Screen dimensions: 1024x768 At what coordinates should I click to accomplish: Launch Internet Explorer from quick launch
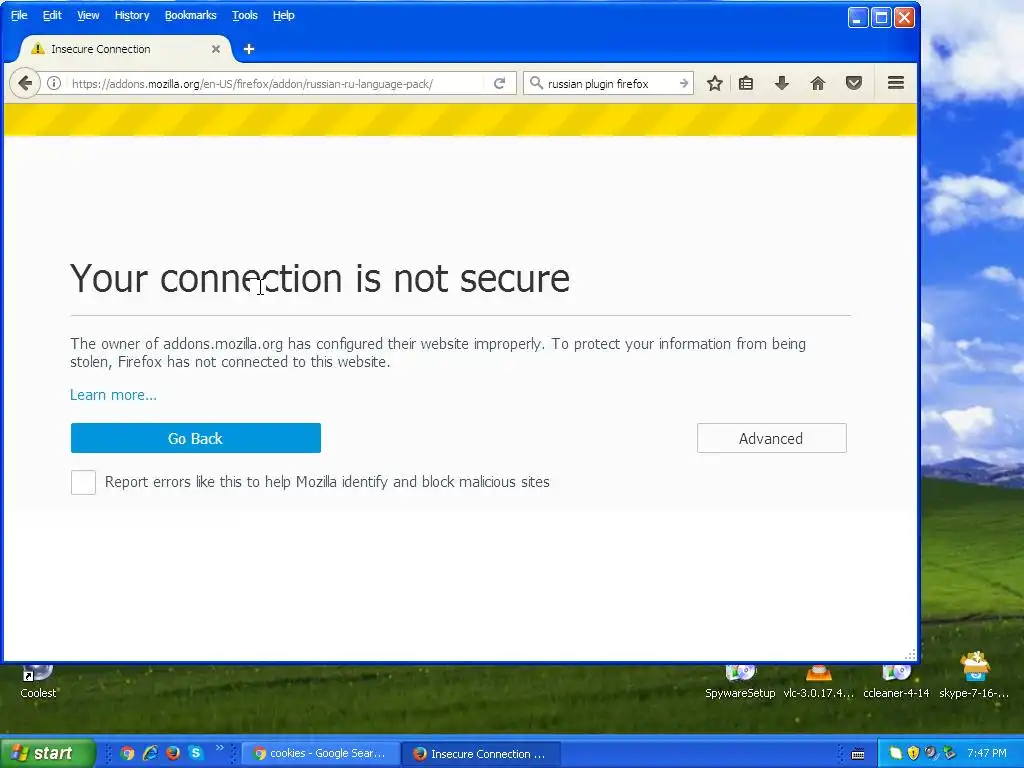click(150, 753)
